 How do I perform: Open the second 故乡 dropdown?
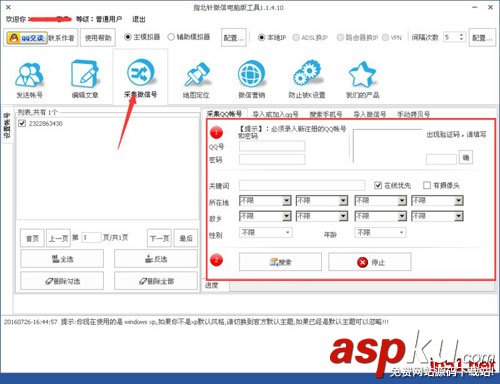(x=322, y=216)
